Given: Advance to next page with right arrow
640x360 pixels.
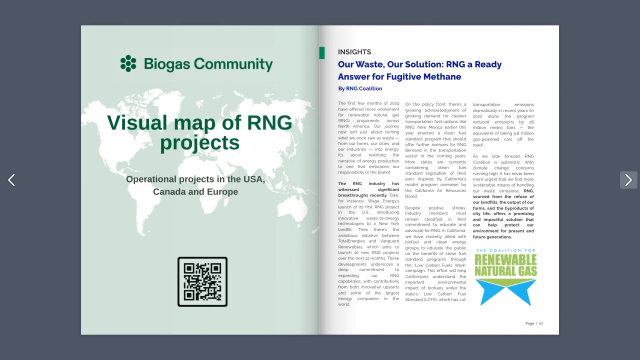Looking at the screenshot, I should click(628, 180).
